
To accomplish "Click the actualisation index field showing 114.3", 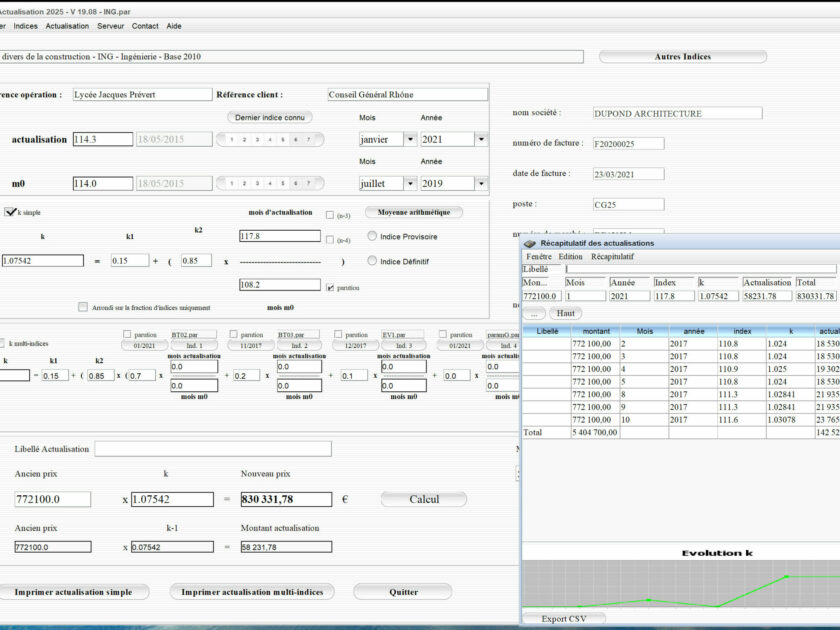I will 103,139.
